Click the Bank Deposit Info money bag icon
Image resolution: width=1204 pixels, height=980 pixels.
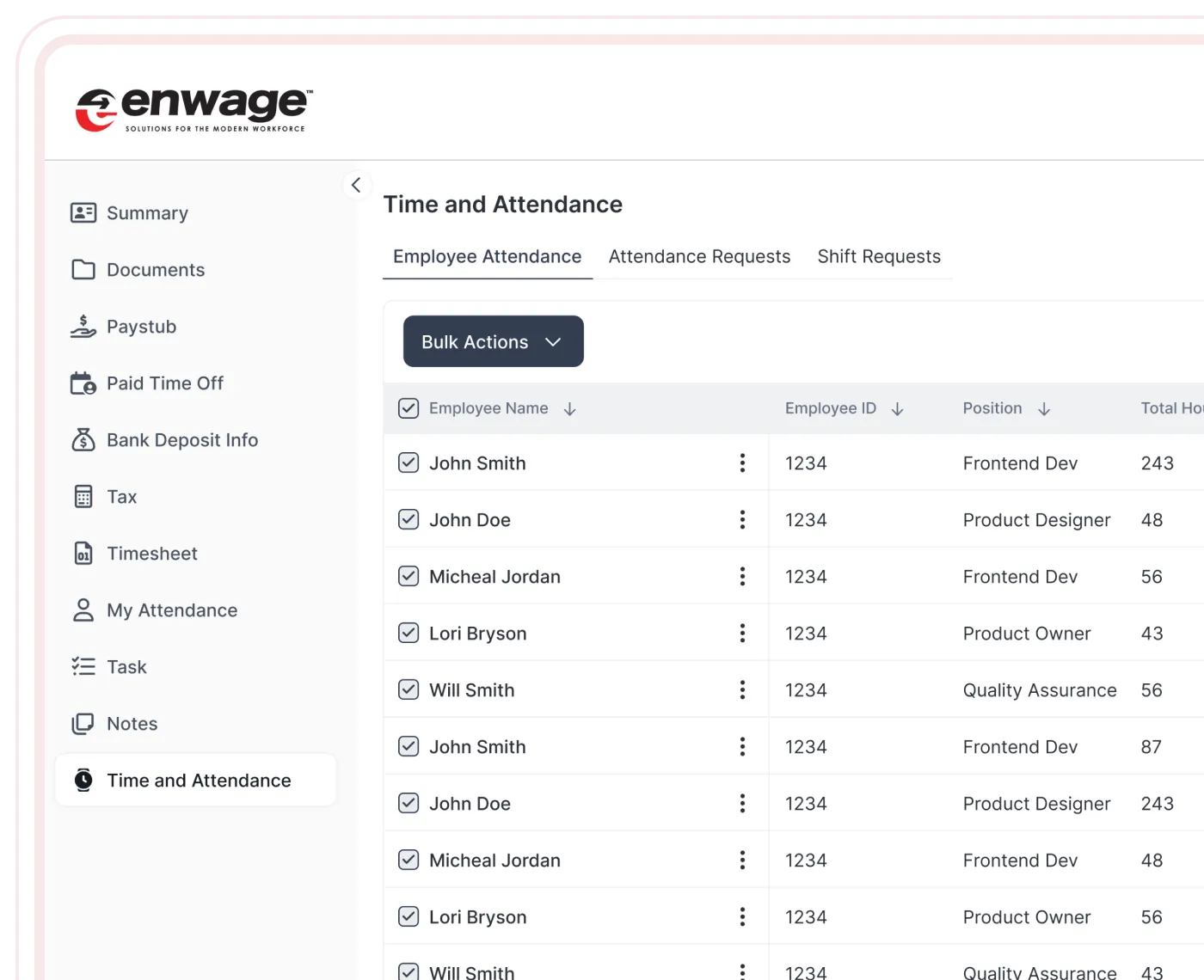click(83, 440)
